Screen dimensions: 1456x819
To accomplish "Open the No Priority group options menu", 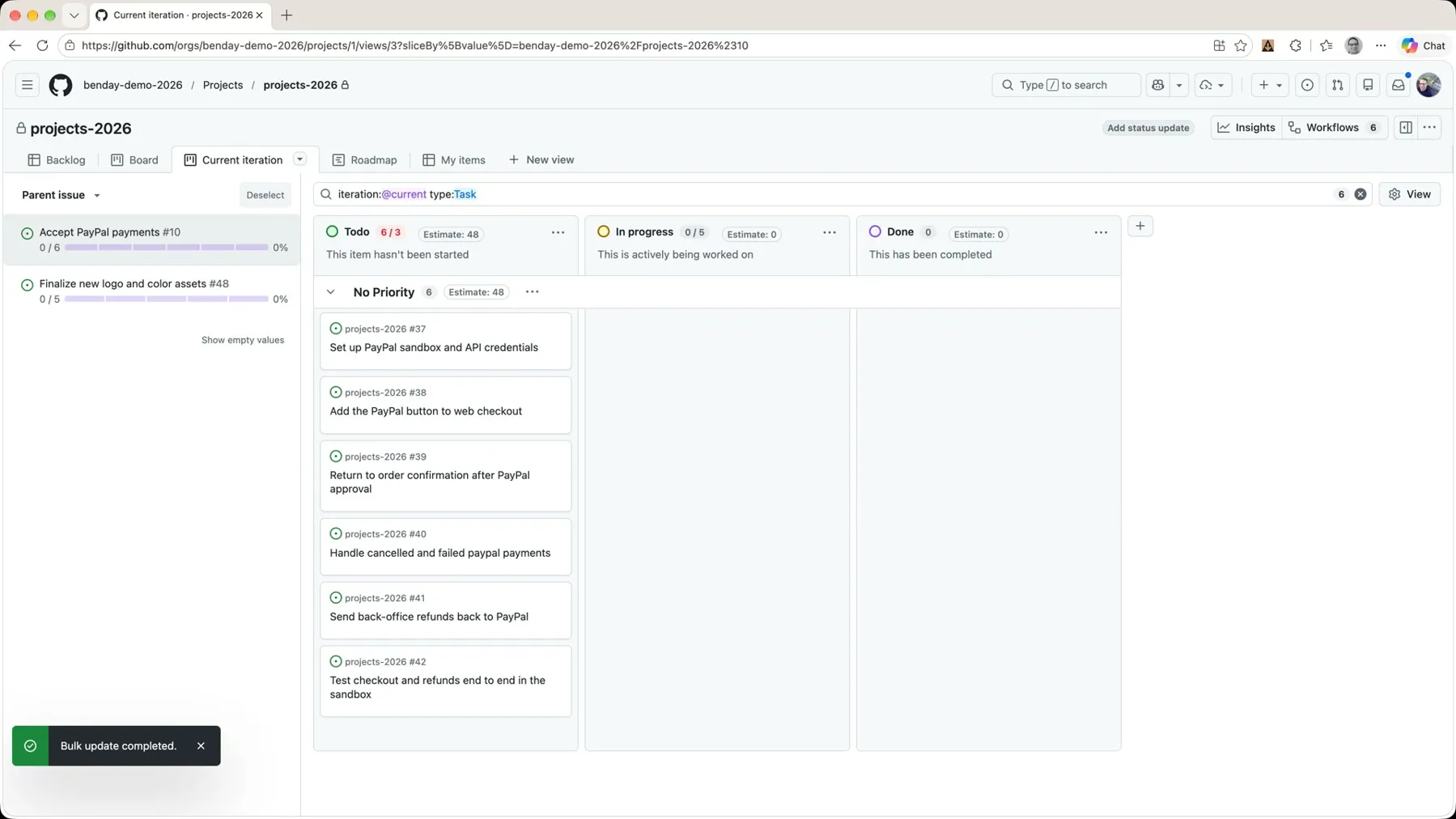I will point(532,292).
